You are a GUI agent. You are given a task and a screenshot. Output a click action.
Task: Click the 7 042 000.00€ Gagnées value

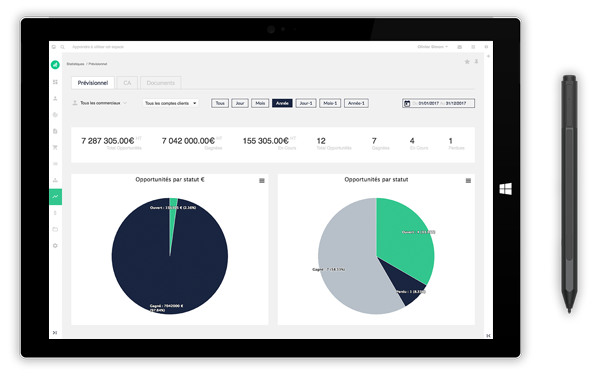click(188, 141)
